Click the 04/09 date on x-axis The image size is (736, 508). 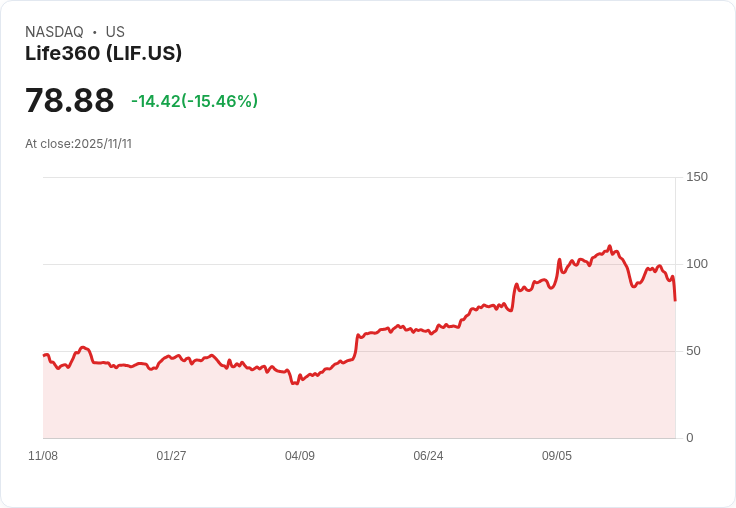tap(299, 456)
